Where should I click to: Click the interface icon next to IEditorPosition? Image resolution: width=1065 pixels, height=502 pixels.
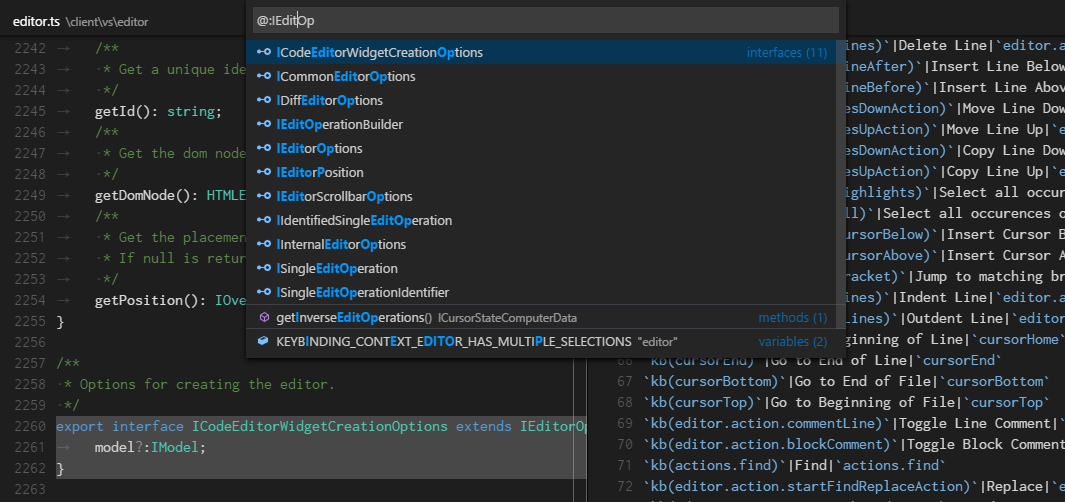point(264,173)
